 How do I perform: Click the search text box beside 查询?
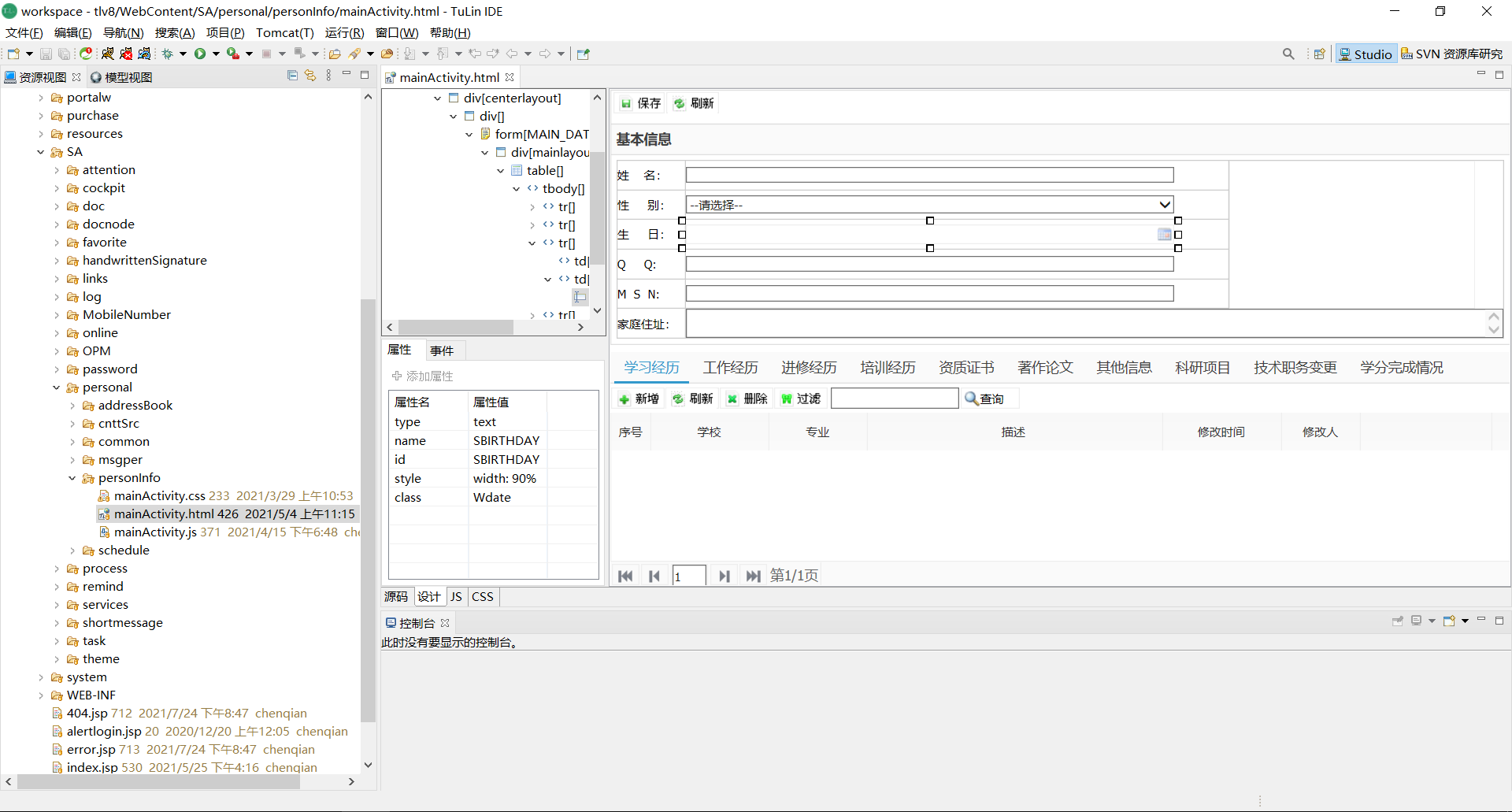click(895, 399)
